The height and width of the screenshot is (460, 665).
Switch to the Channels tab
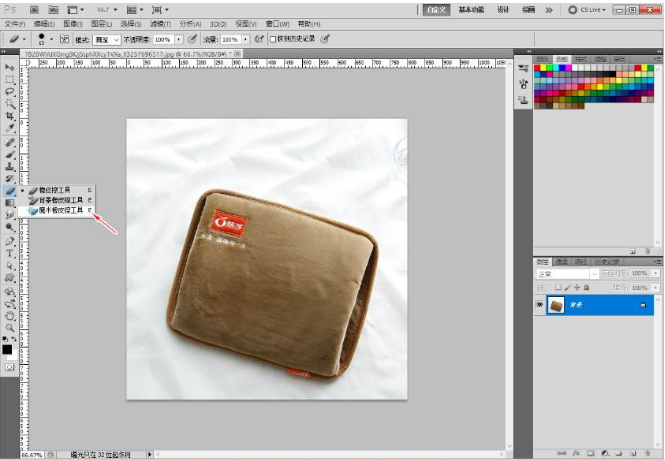click(562, 262)
